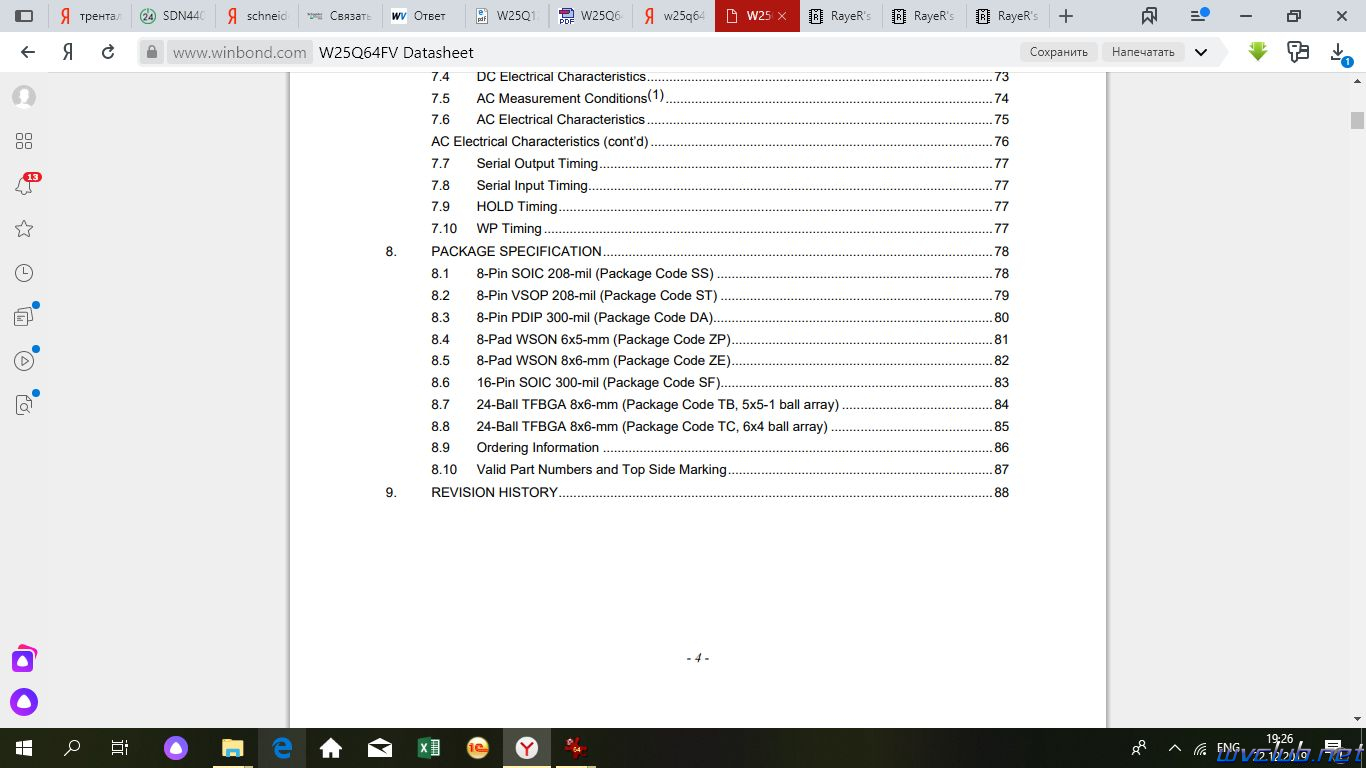Open the notifications bell in sidebar
This screenshot has height=768, width=1366.
pos(24,185)
